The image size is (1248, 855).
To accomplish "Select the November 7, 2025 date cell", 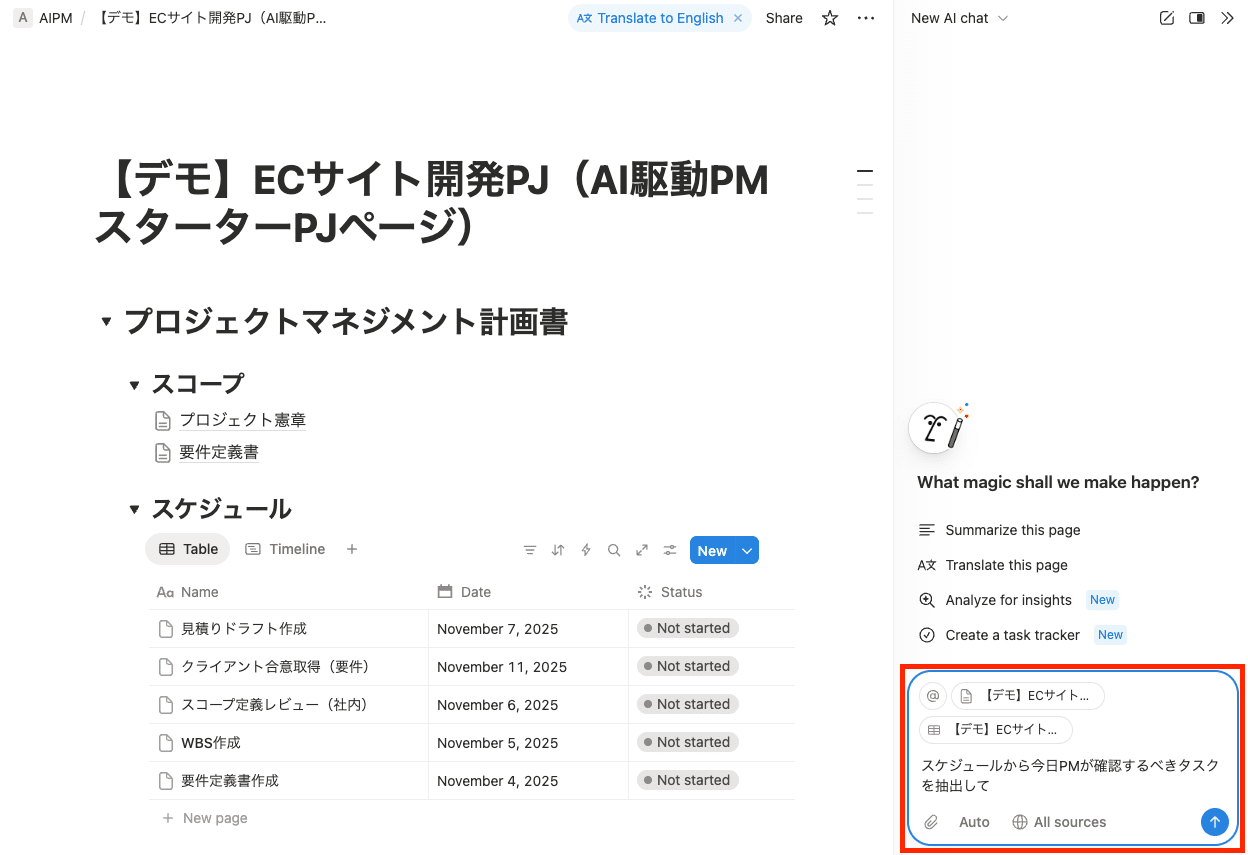I will [528, 629].
